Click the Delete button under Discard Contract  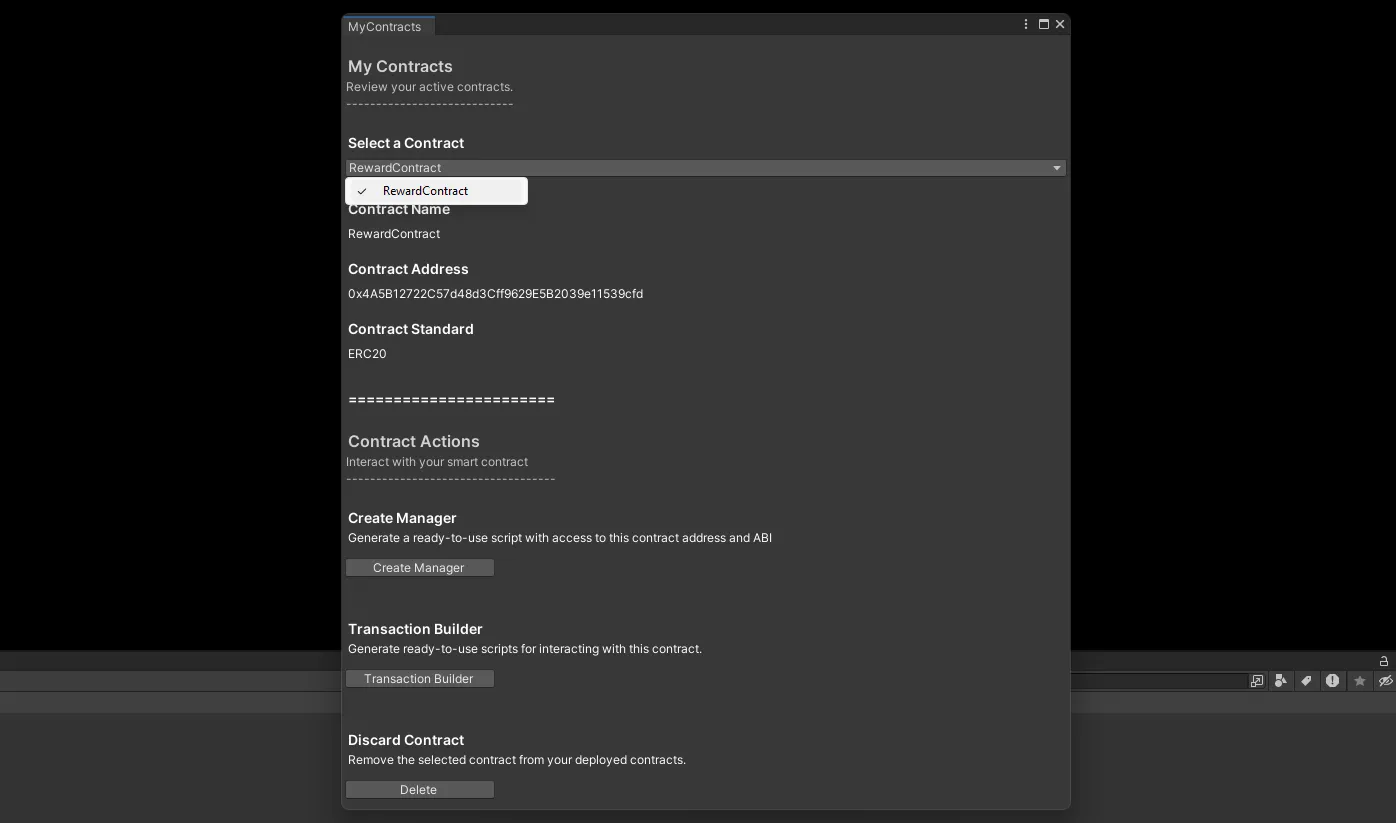(x=419, y=789)
